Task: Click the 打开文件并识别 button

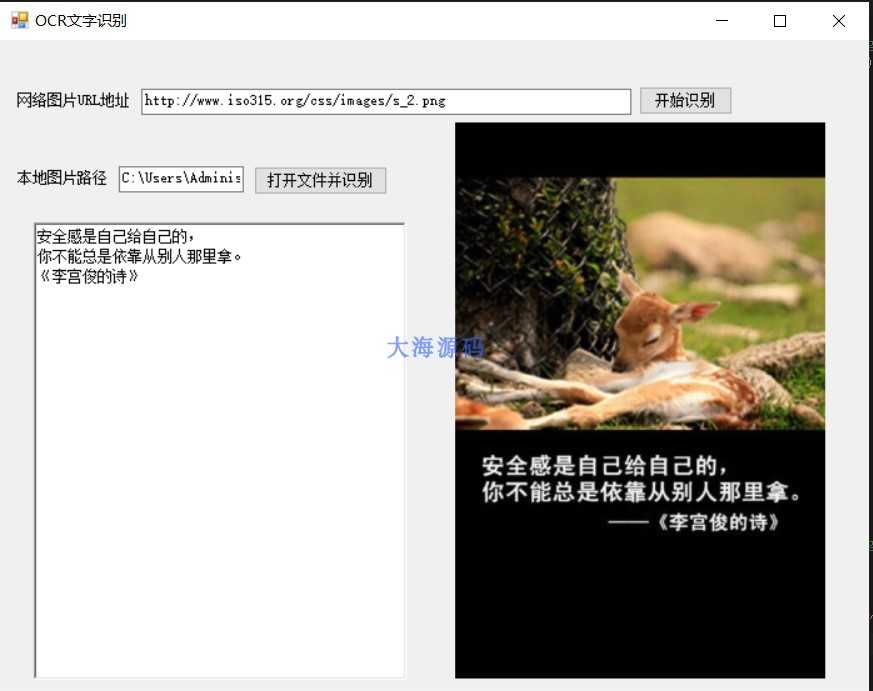Action: pos(320,180)
